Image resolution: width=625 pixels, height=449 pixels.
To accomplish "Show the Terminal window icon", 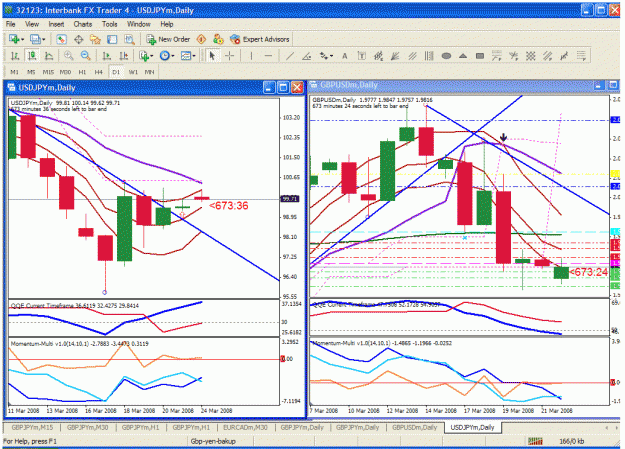I will [112, 39].
